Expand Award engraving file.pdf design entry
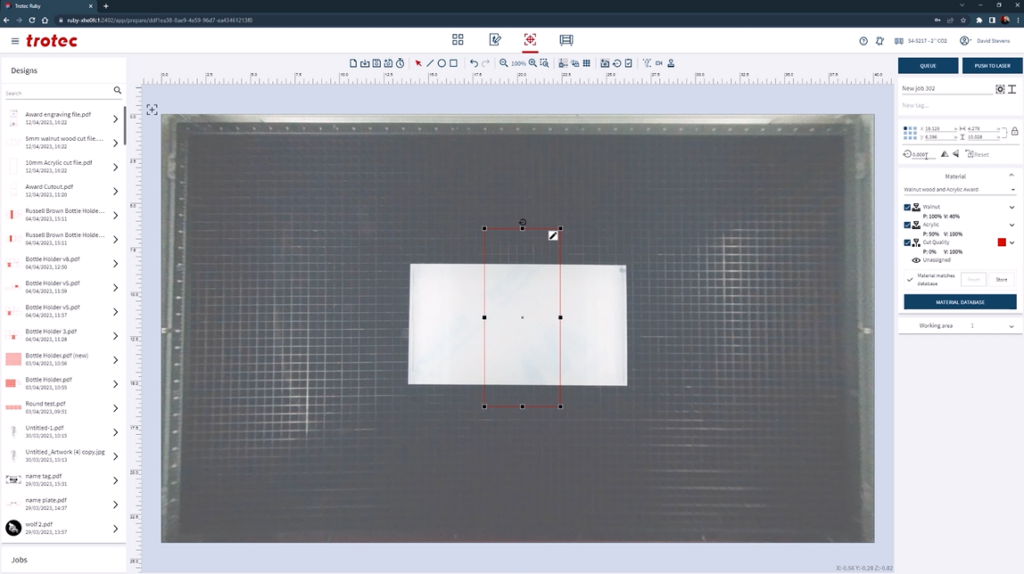Image resolution: width=1024 pixels, height=574 pixels. [x=116, y=119]
